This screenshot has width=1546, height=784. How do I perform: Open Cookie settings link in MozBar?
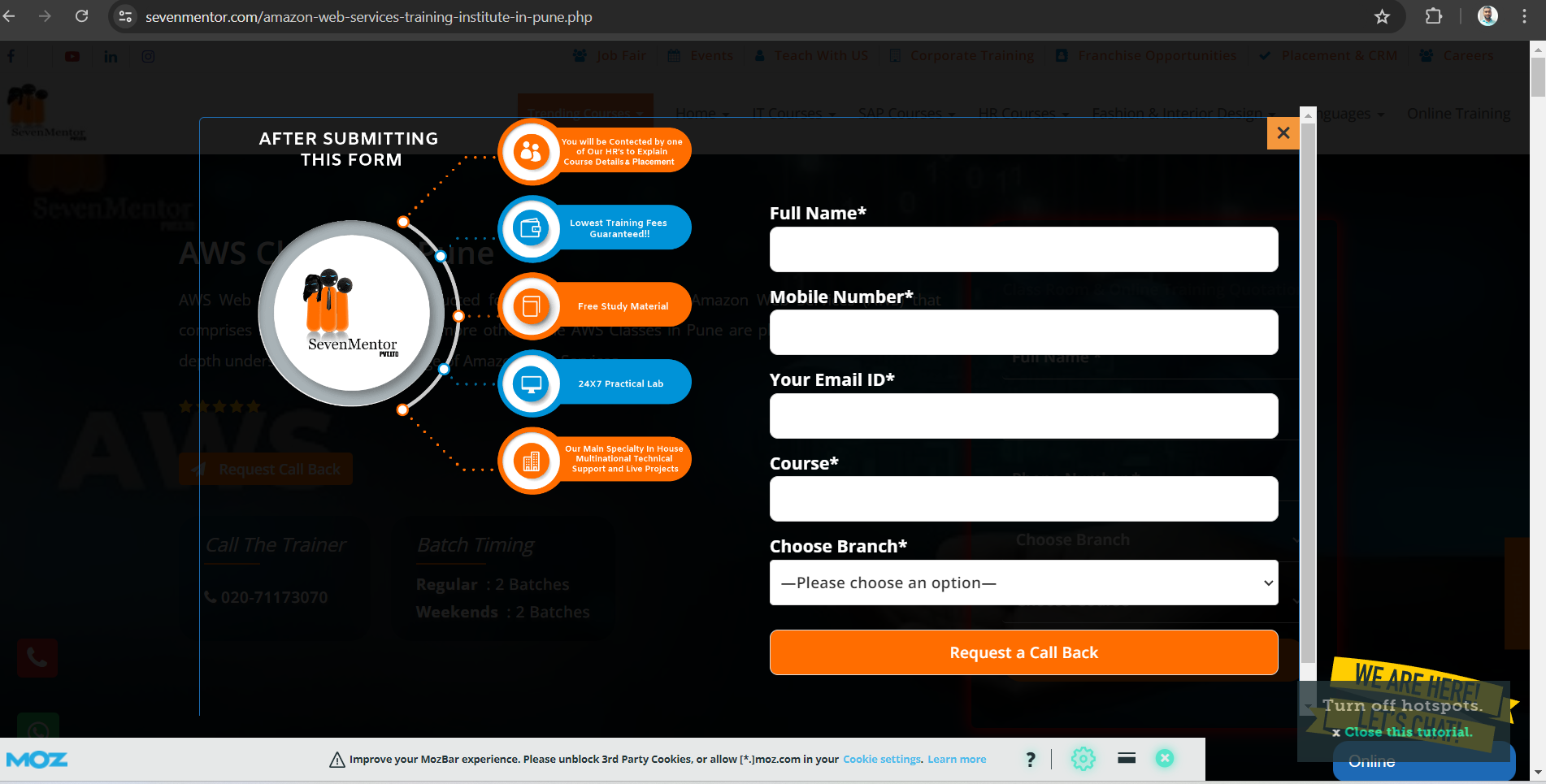(882, 759)
